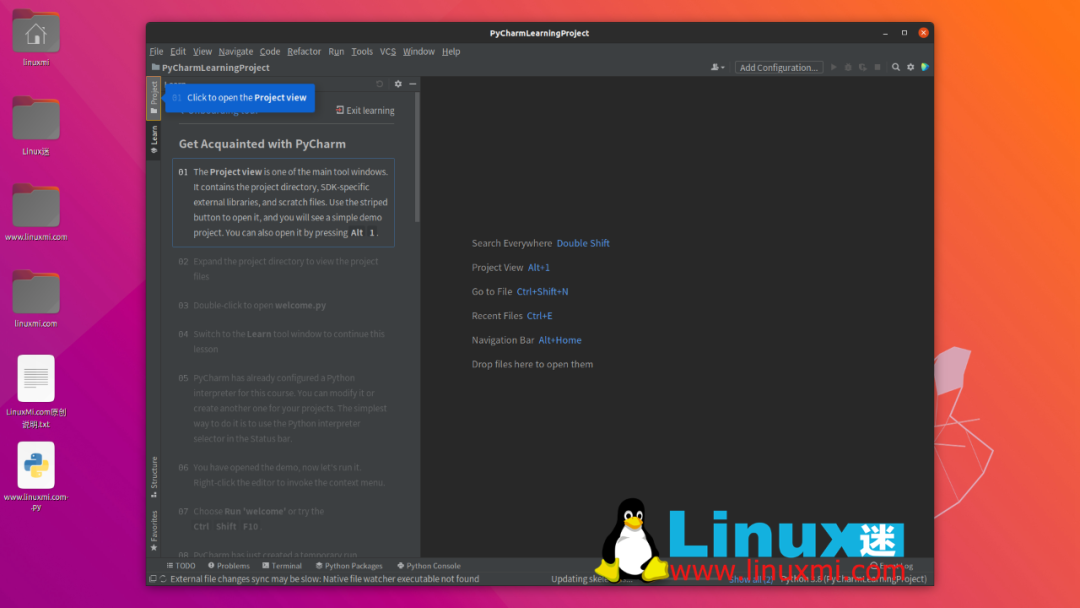1080x608 pixels.
Task: Open the TODO tool window tab
Action: (x=181, y=566)
